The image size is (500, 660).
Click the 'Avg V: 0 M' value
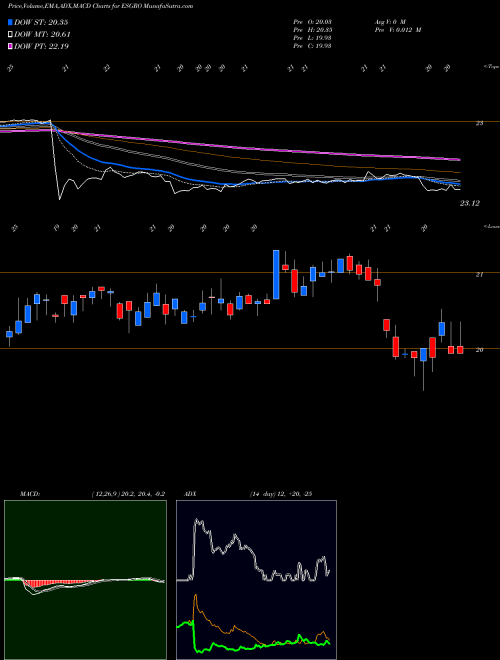click(x=389, y=21)
